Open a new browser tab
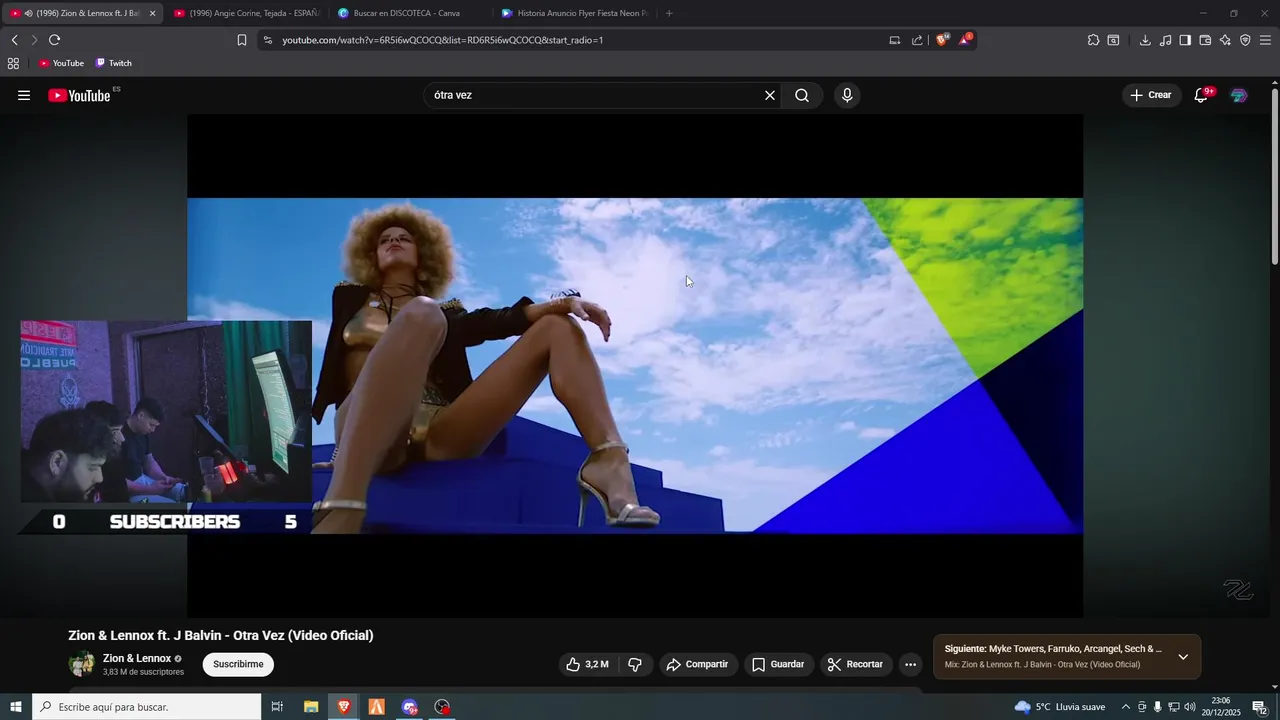1280x720 pixels. 669,13
